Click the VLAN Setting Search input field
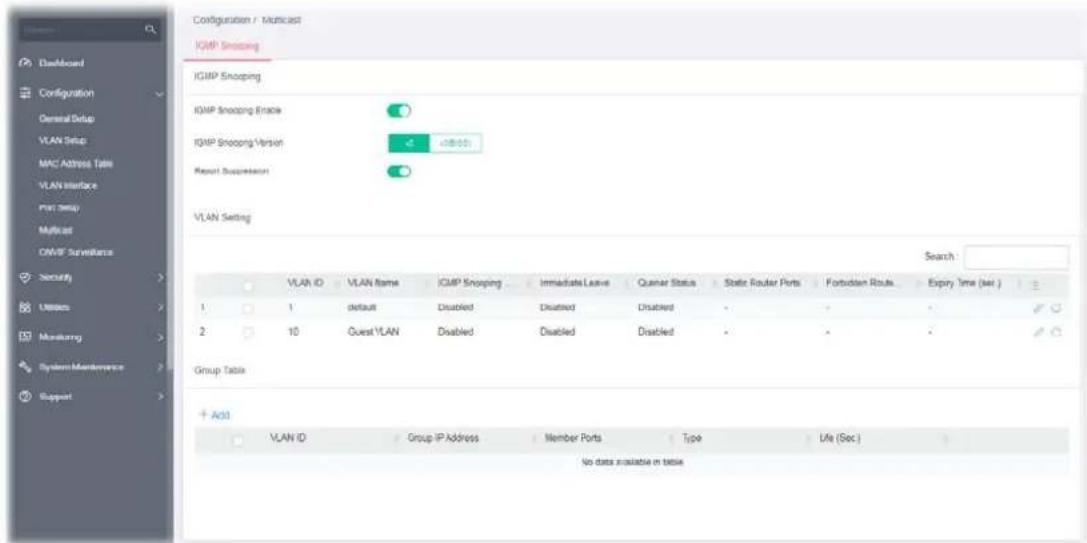1087x543 pixels. click(x=1016, y=257)
